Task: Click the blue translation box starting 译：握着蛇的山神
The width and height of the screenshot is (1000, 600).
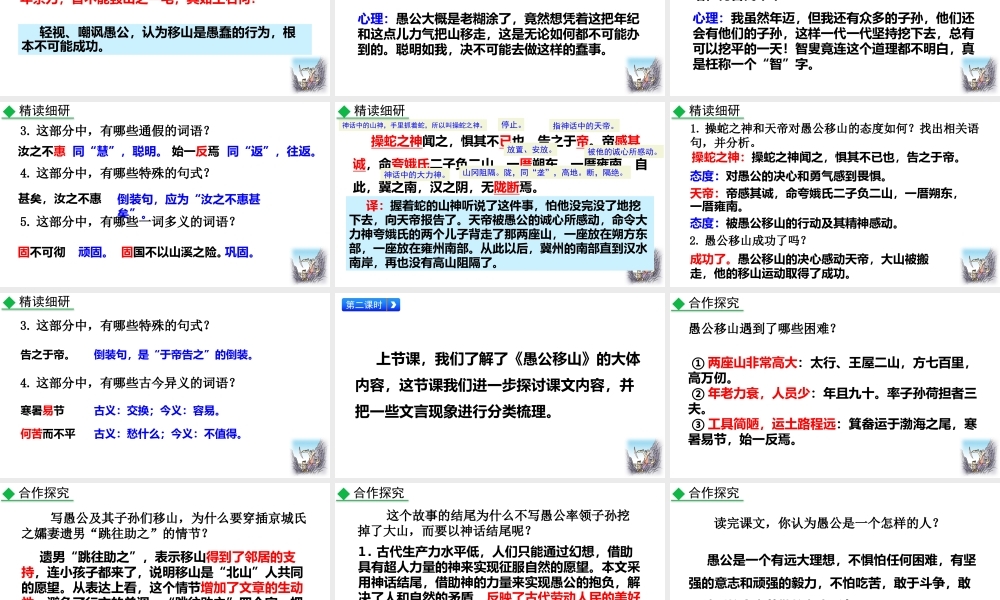Action: click(500, 233)
